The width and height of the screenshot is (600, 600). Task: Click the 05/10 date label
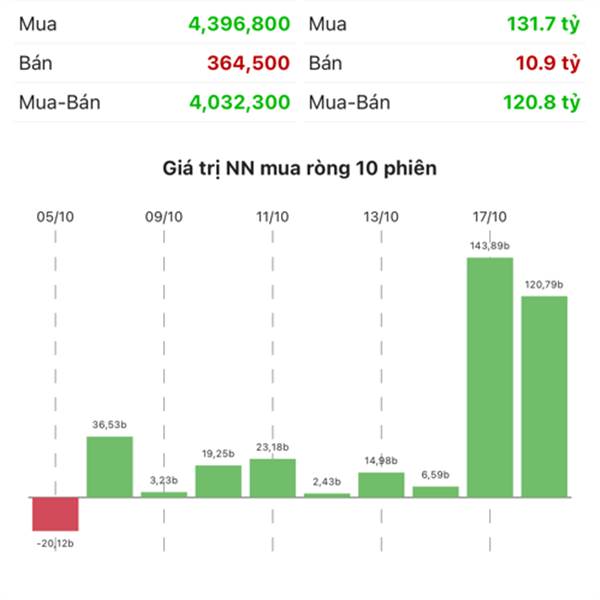[x=55, y=217]
